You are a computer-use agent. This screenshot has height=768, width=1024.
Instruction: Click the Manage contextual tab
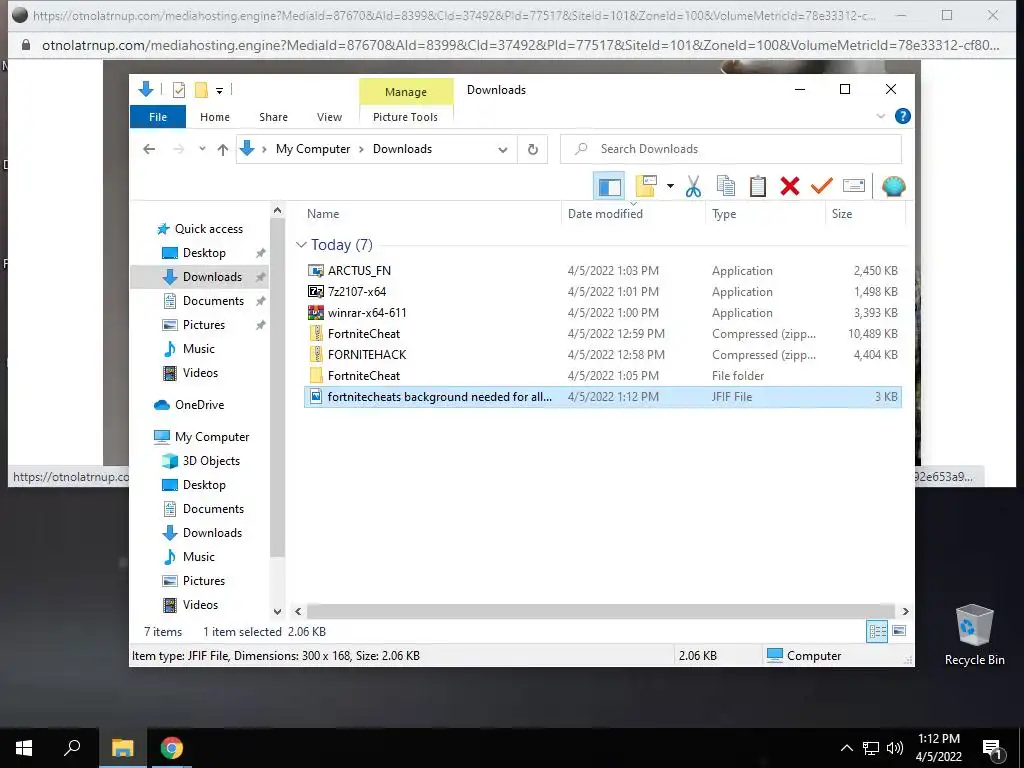406,92
